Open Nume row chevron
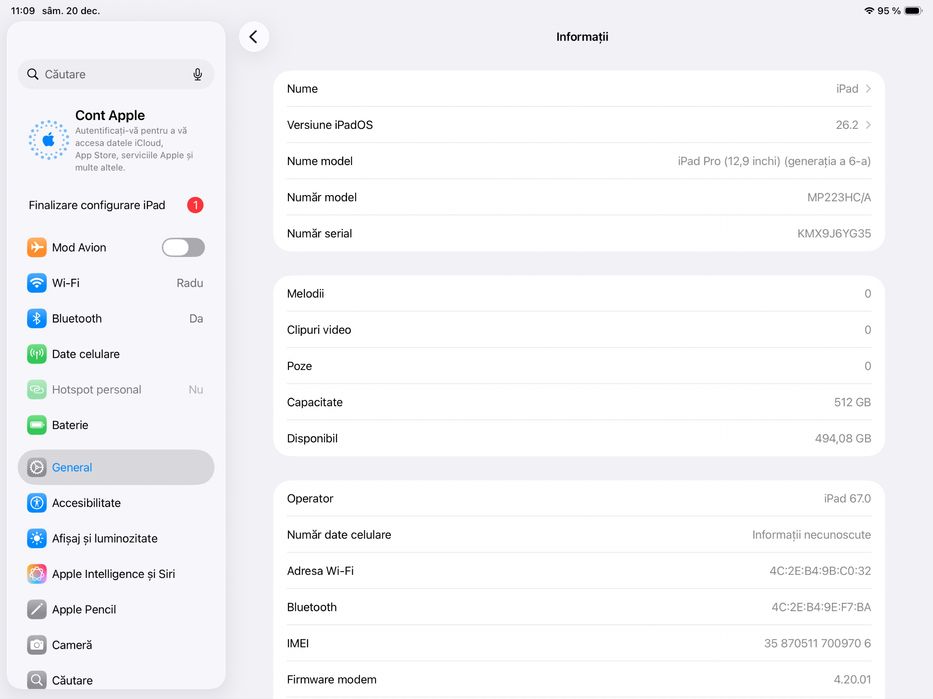This screenshot has height=699, width=933. pos(868,89)
